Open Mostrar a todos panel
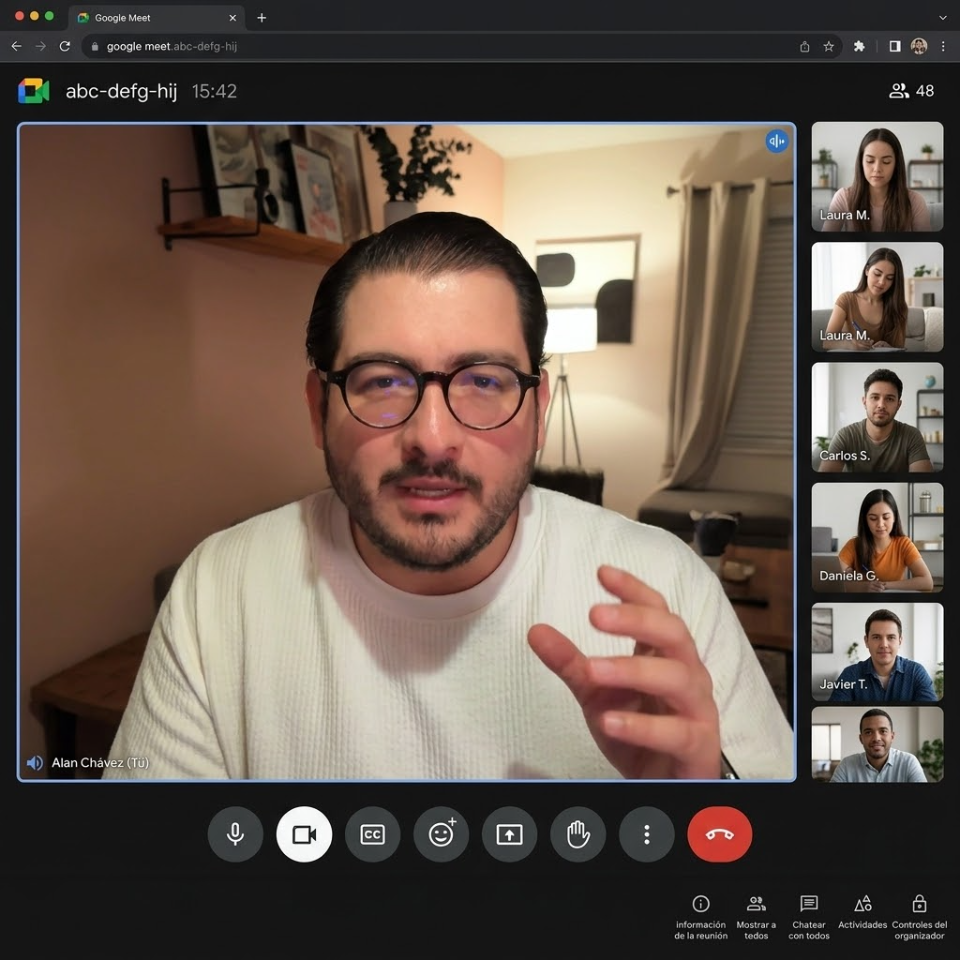 pyautogui.click(x=756, y=917)
